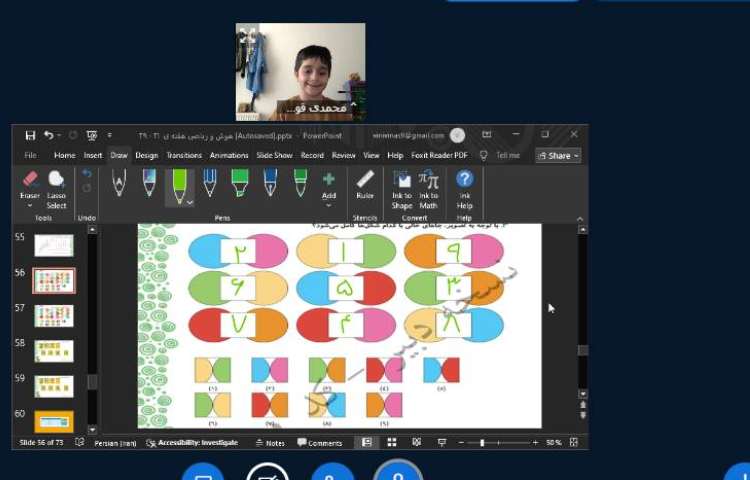
Task: Open the Foxit Reader PDF tab
Action: [440, 155]
